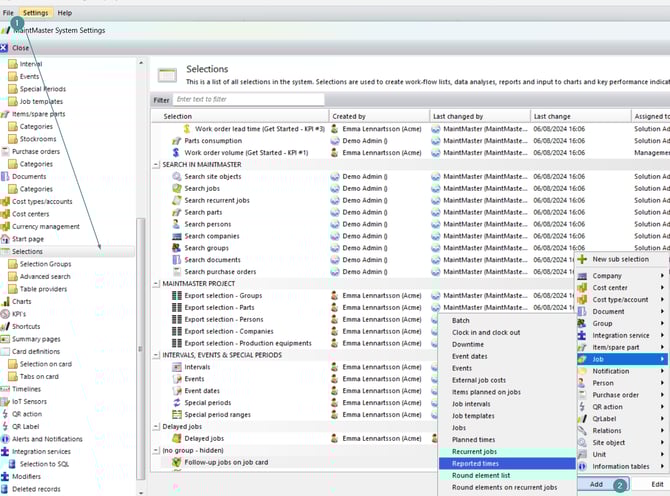Image resolution: width=670 pixels, height=496 pixels.
Task: Click the Close icon in the toolbar
Action: point(6,47)
